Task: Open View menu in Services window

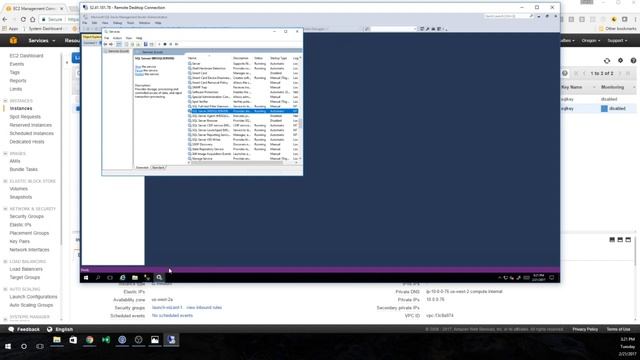Action: click(129, 38)
